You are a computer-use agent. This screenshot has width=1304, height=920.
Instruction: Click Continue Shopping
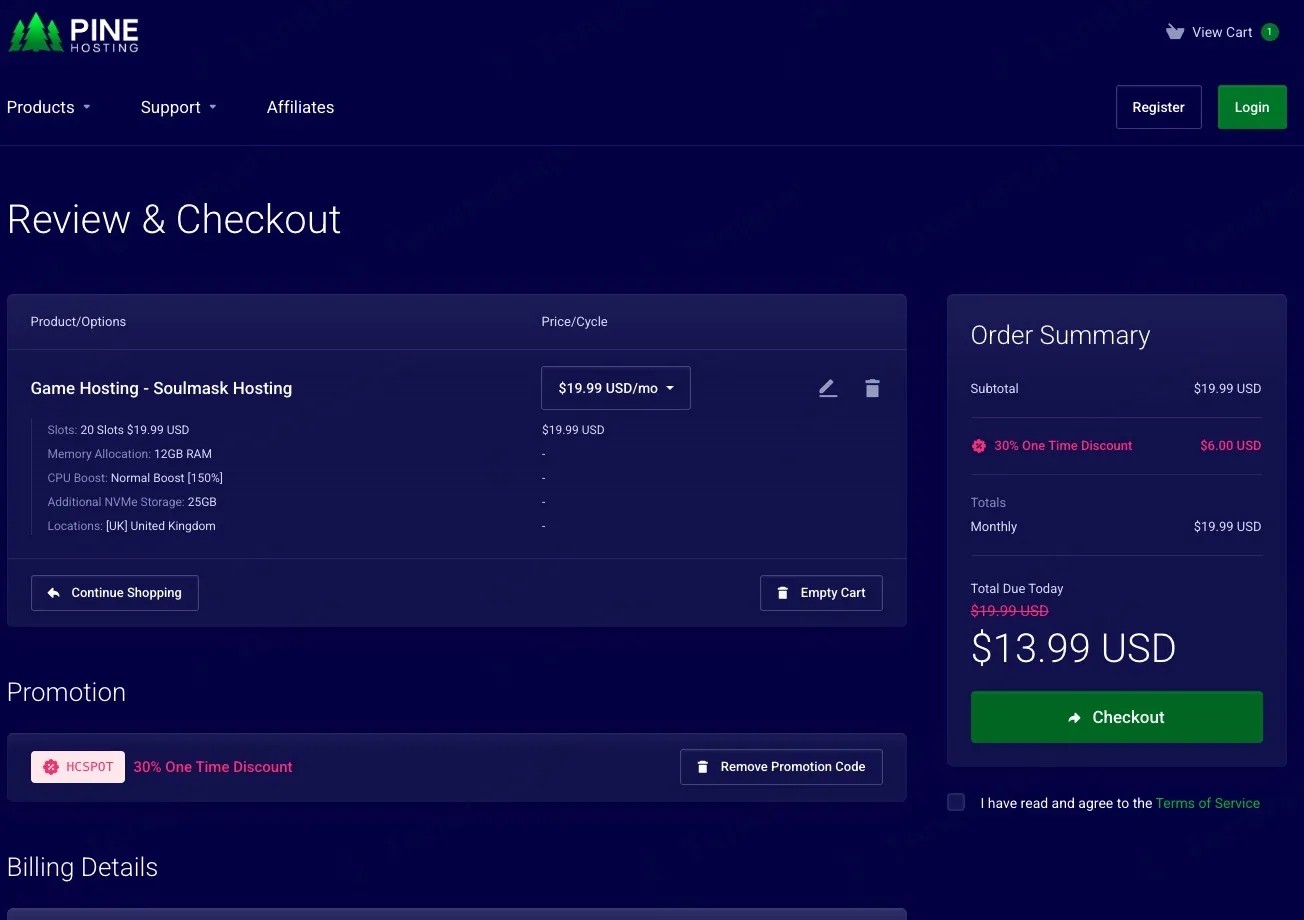[x=115, y=593]
